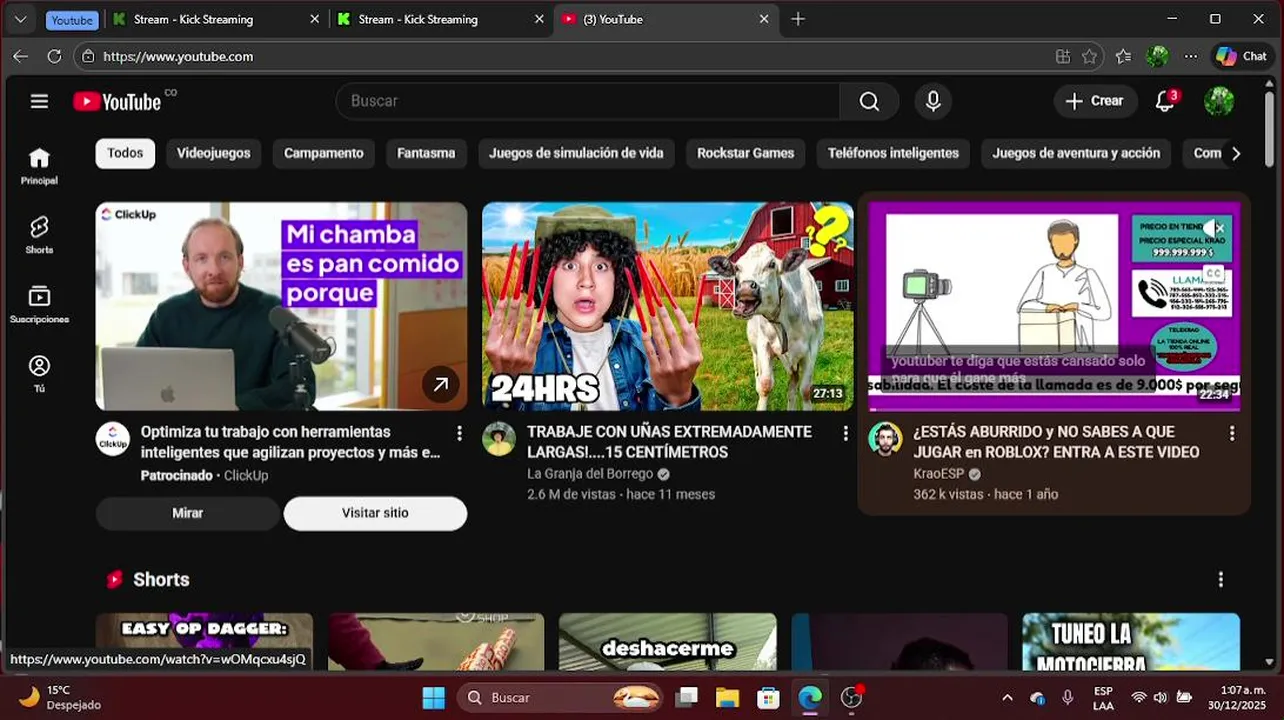Open the 24HRS long nails thumbnail
Screen dimensions: 1284x720
click(x=667, y=306)
